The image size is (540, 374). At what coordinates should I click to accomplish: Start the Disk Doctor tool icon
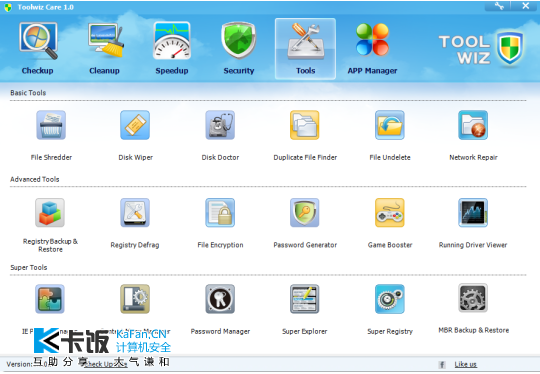tap(220, 125)
